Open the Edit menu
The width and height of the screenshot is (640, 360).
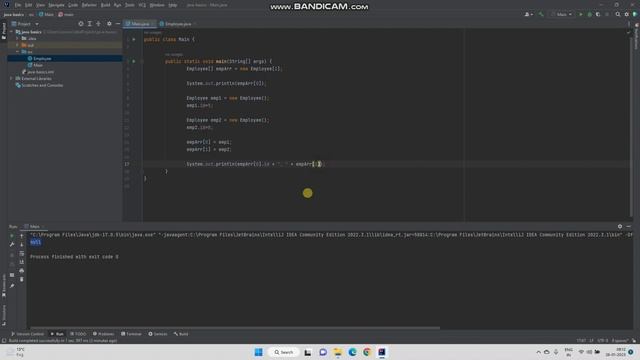pyautogui.click(x=28, y=5)
